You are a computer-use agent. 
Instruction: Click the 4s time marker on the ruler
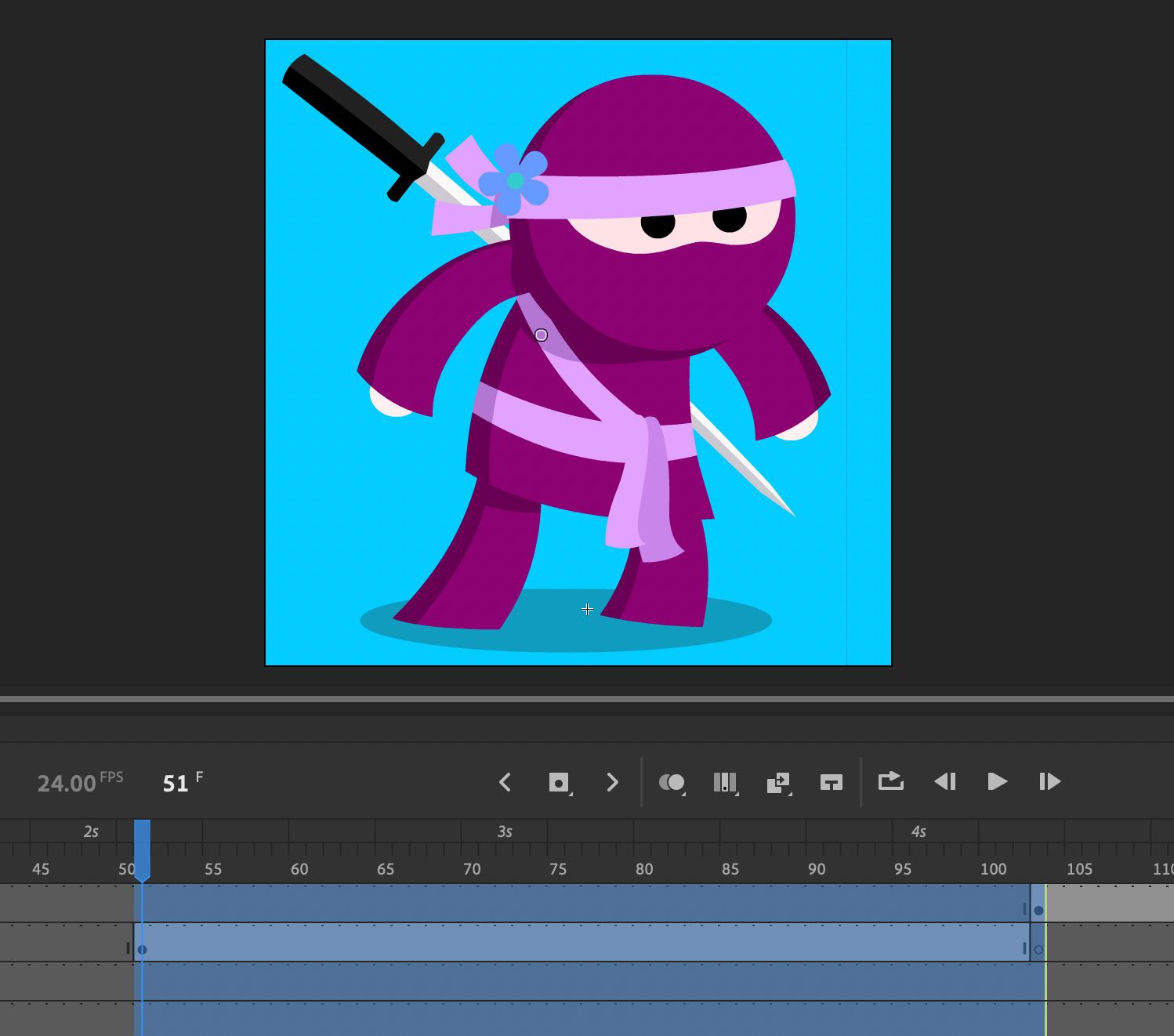click(919, 831)
